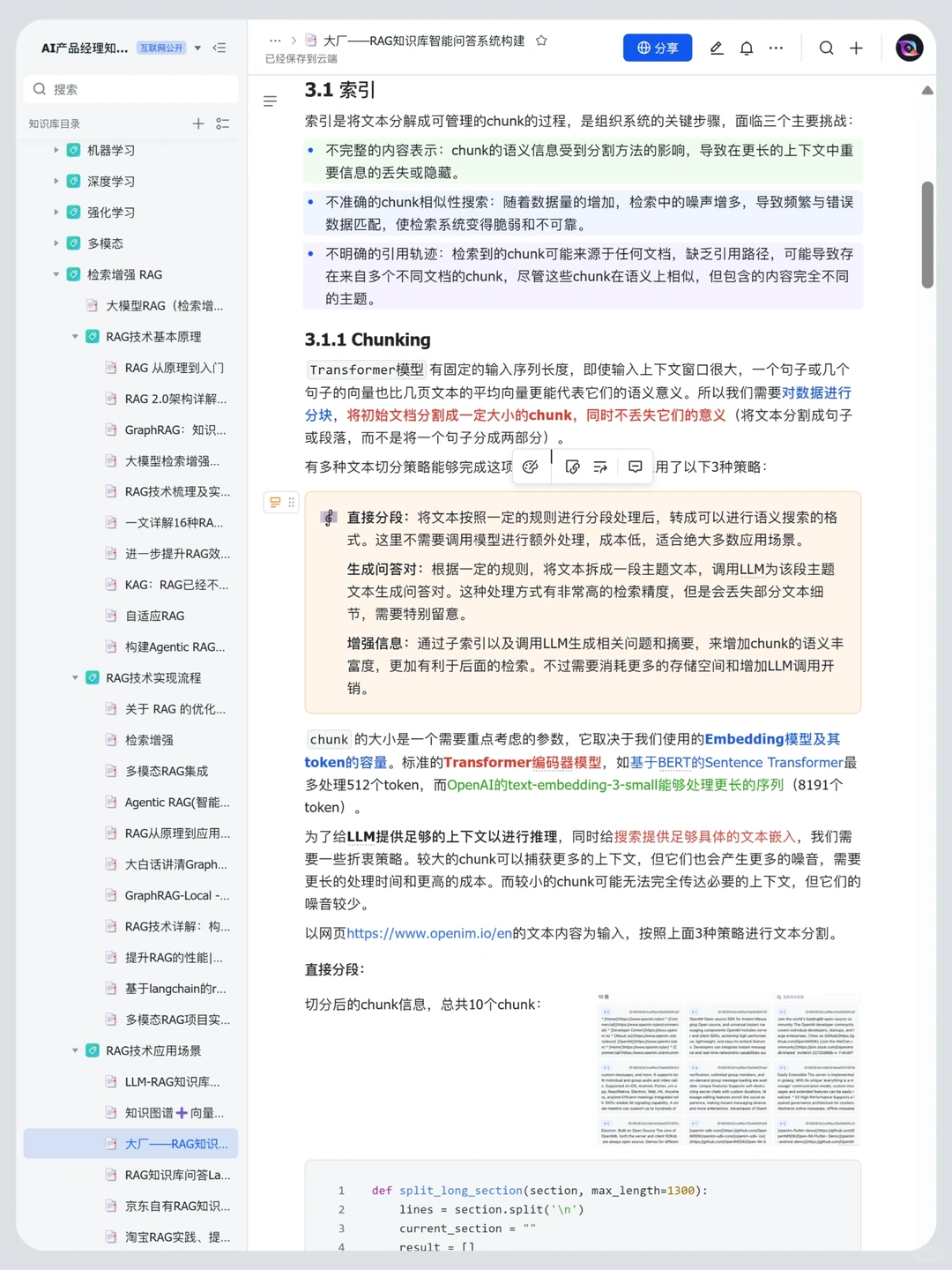This screenshot has width=952, height=1270.
Task: Click the callout block type icon
Action: (x=275, y=502)
